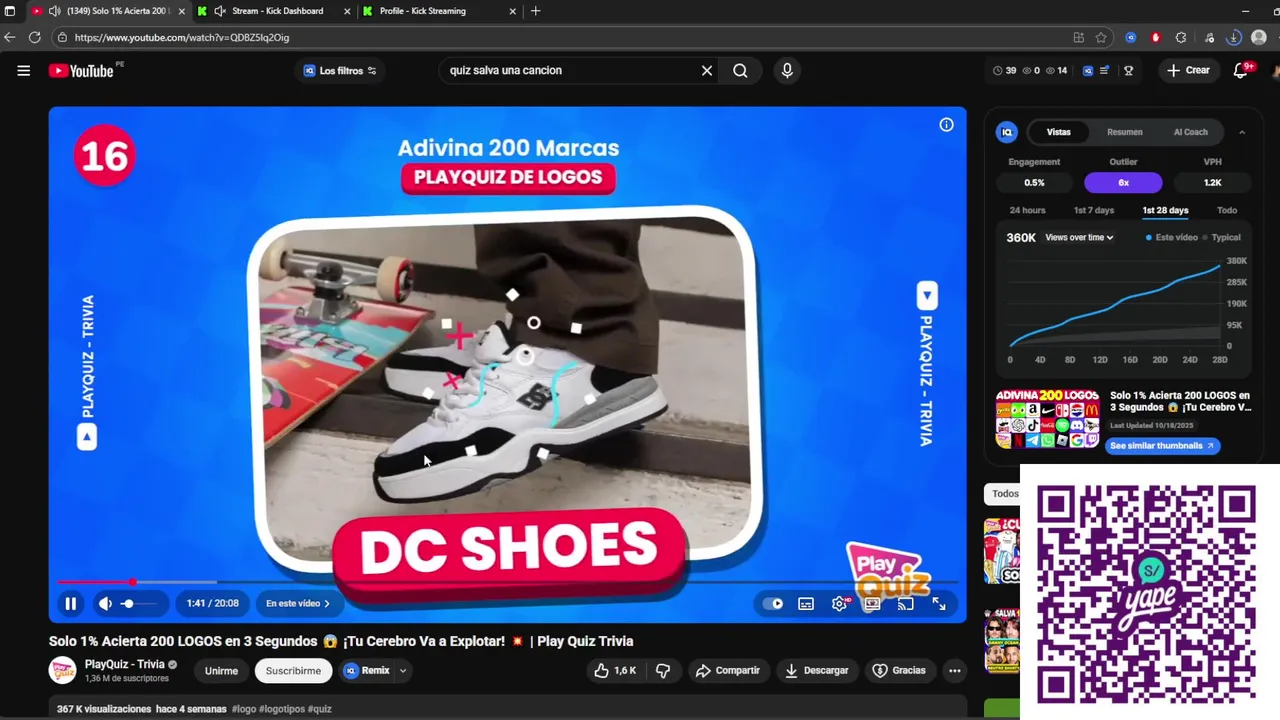This screenshot has height=720, width=1280.
Task: Open the Resumen tab
Action: pos(1124,132)
